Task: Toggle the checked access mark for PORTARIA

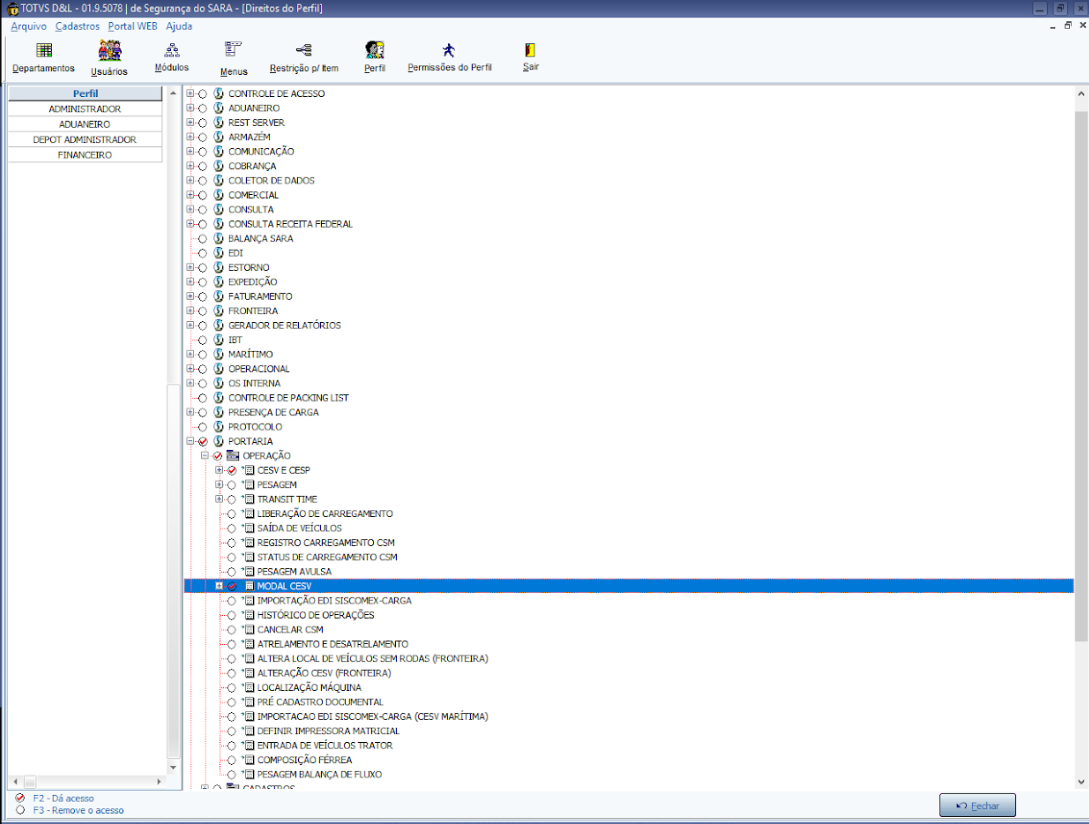Action: (202, 442)
